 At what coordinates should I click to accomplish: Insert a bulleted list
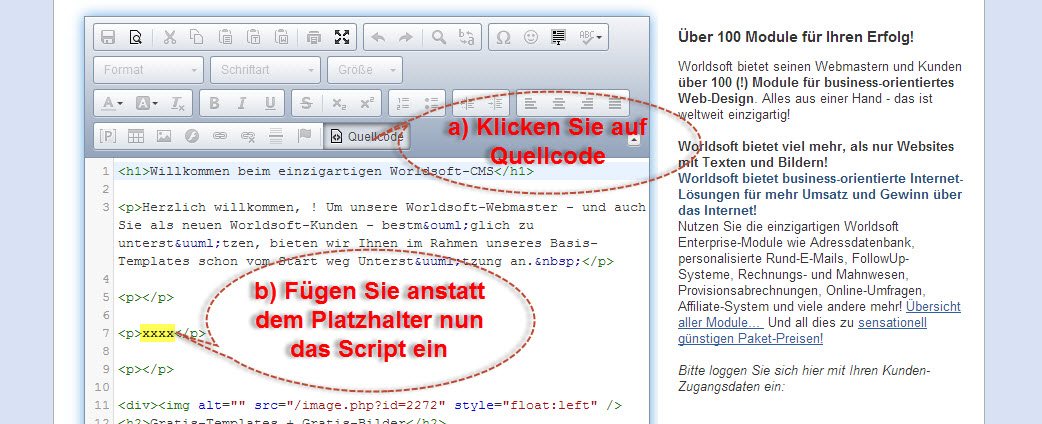click(431, 103)
